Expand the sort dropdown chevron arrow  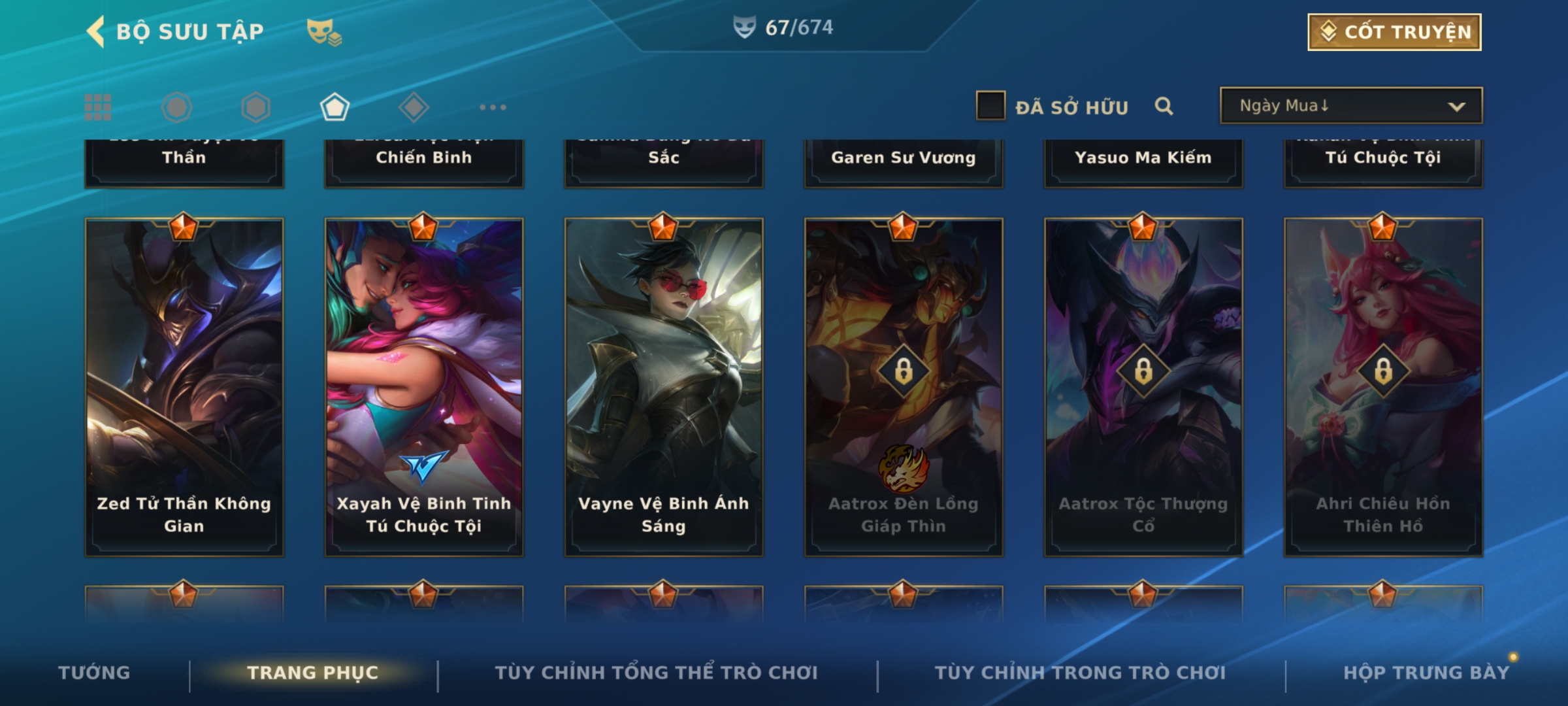[1456, 107]
